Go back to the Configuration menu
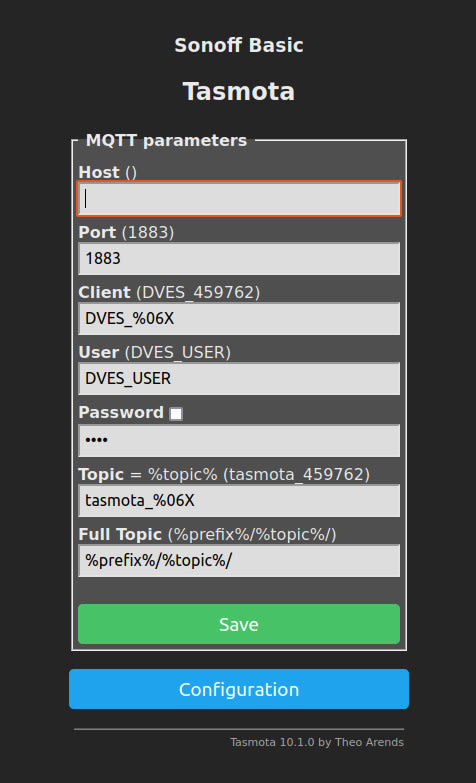476x783 pixels. [x=239, y=689]
